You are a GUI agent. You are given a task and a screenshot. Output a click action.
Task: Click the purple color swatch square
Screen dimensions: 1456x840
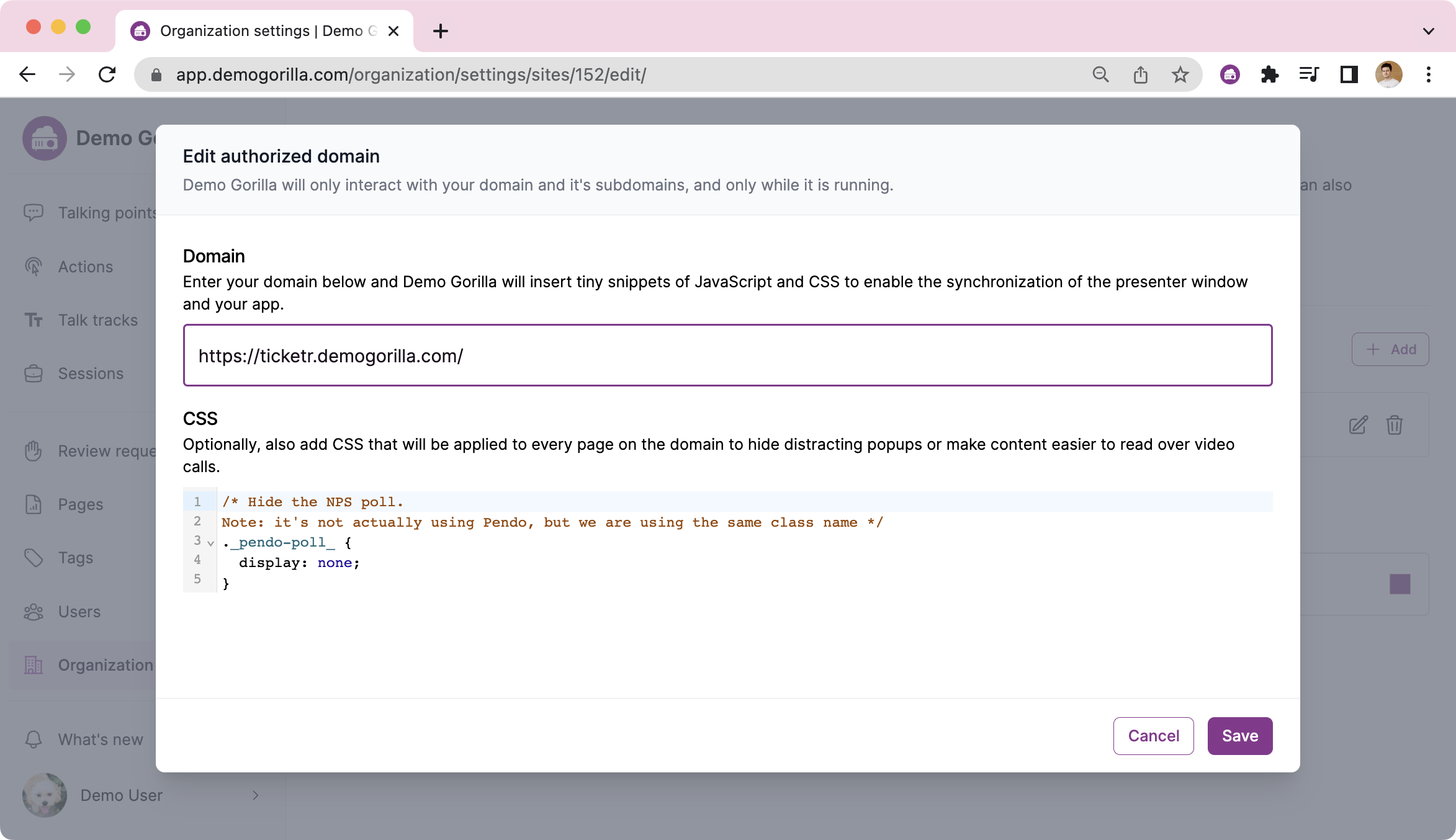(x=1400, y=584)
